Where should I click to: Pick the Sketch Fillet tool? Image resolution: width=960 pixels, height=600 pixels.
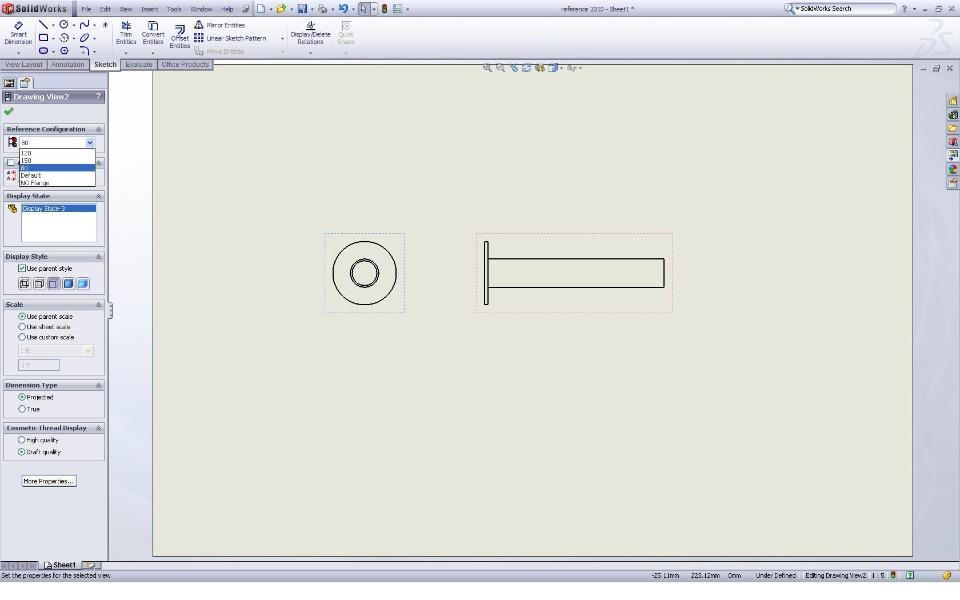(84, 51)
